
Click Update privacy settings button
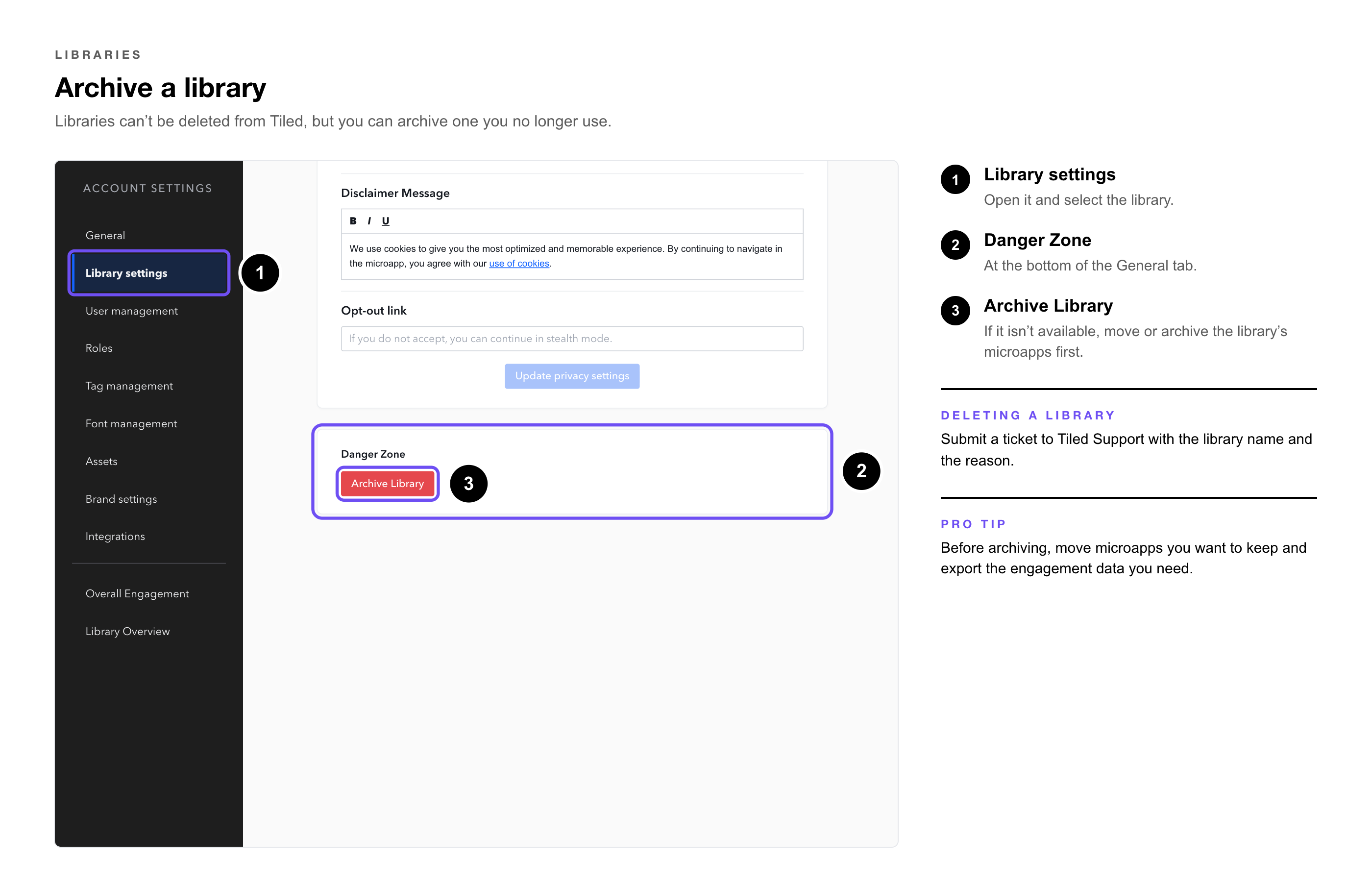[x=572, y=376]
